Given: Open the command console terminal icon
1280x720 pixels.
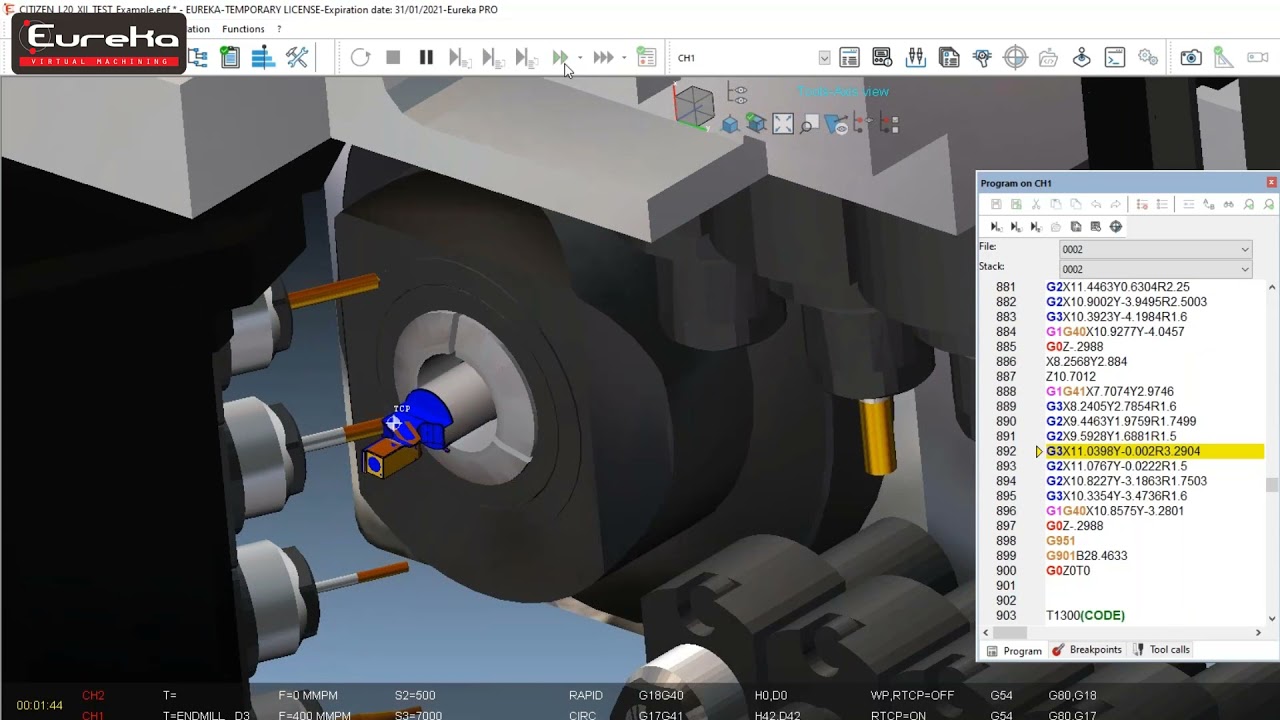Looking at the screenshot, I should 1114,58.
